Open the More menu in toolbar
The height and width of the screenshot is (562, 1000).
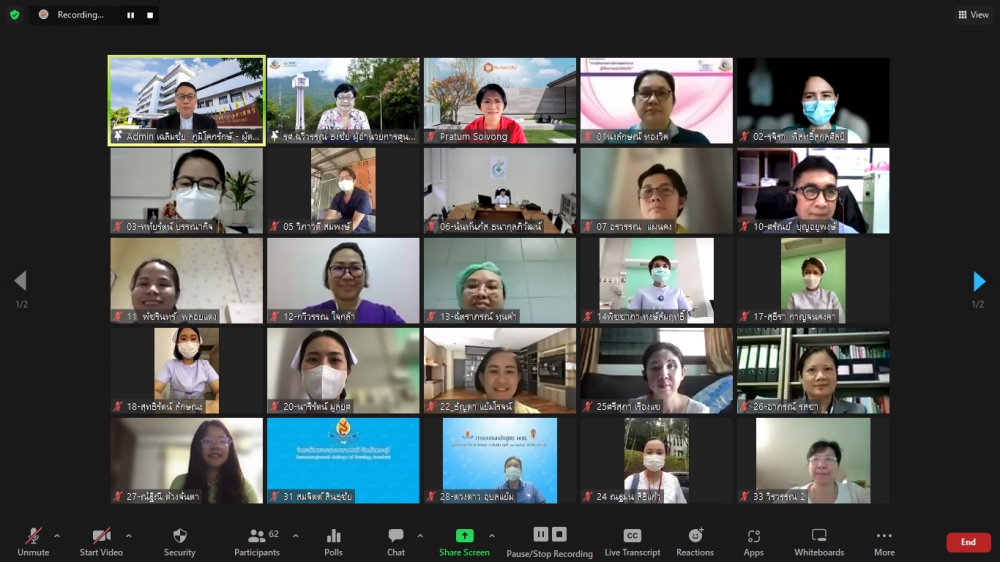point(884,541)
